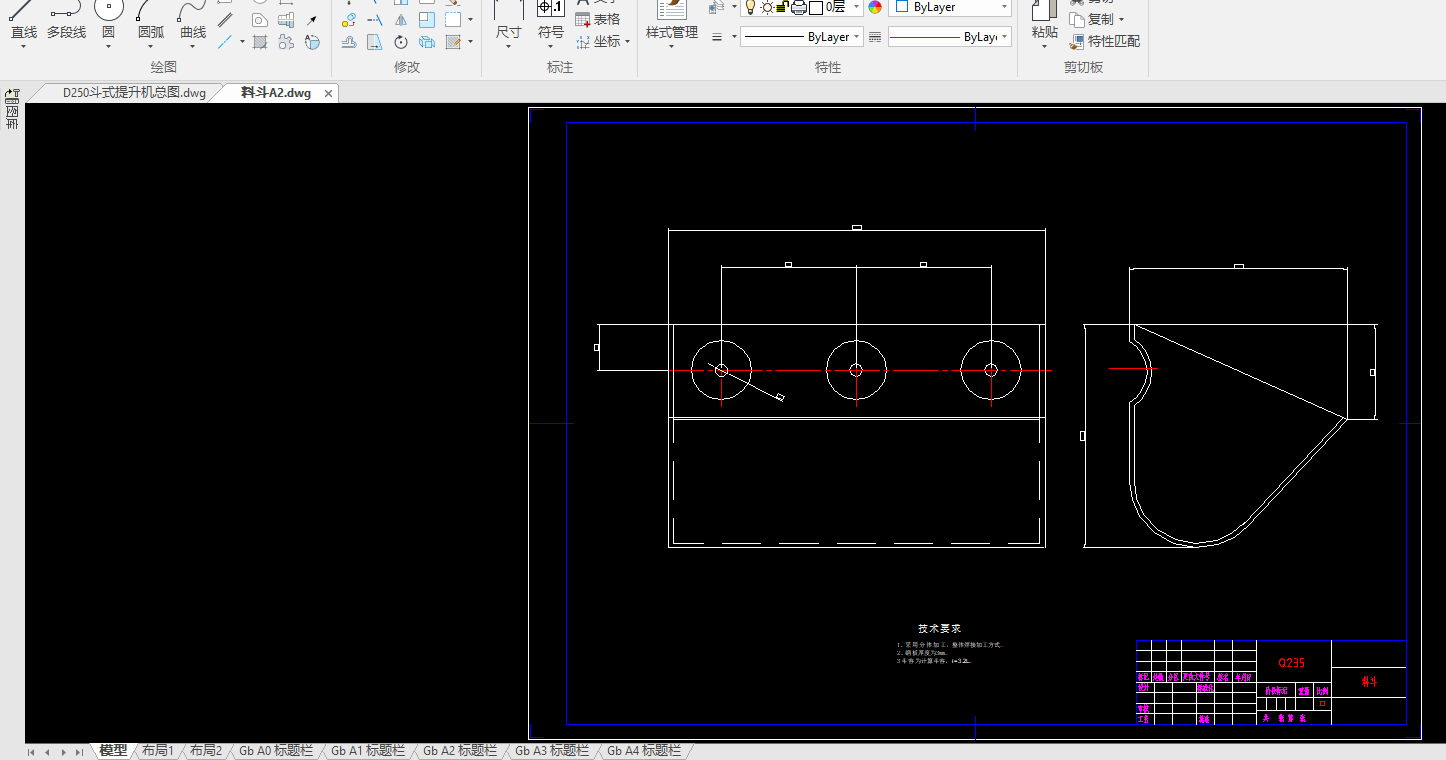Click the polygon shape tool icon in 绘图

[260, 20]
